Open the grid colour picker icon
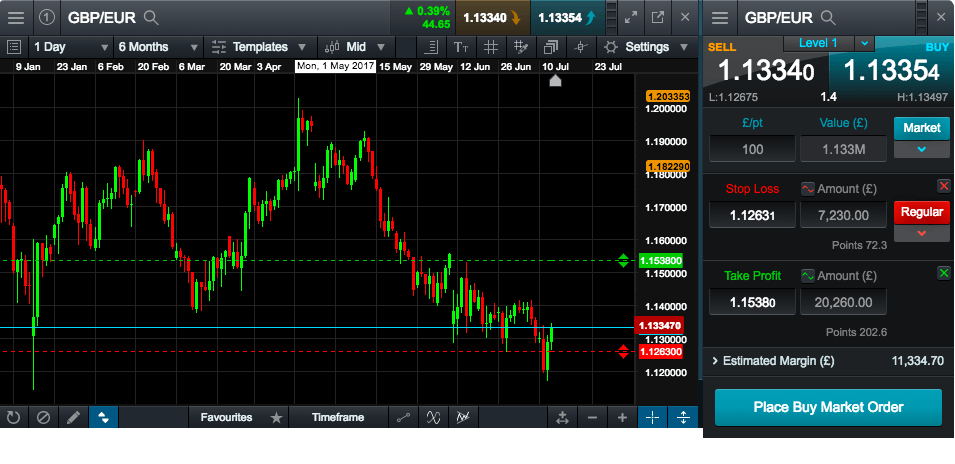Screen dimensions: 955x464 coord(521,47)
